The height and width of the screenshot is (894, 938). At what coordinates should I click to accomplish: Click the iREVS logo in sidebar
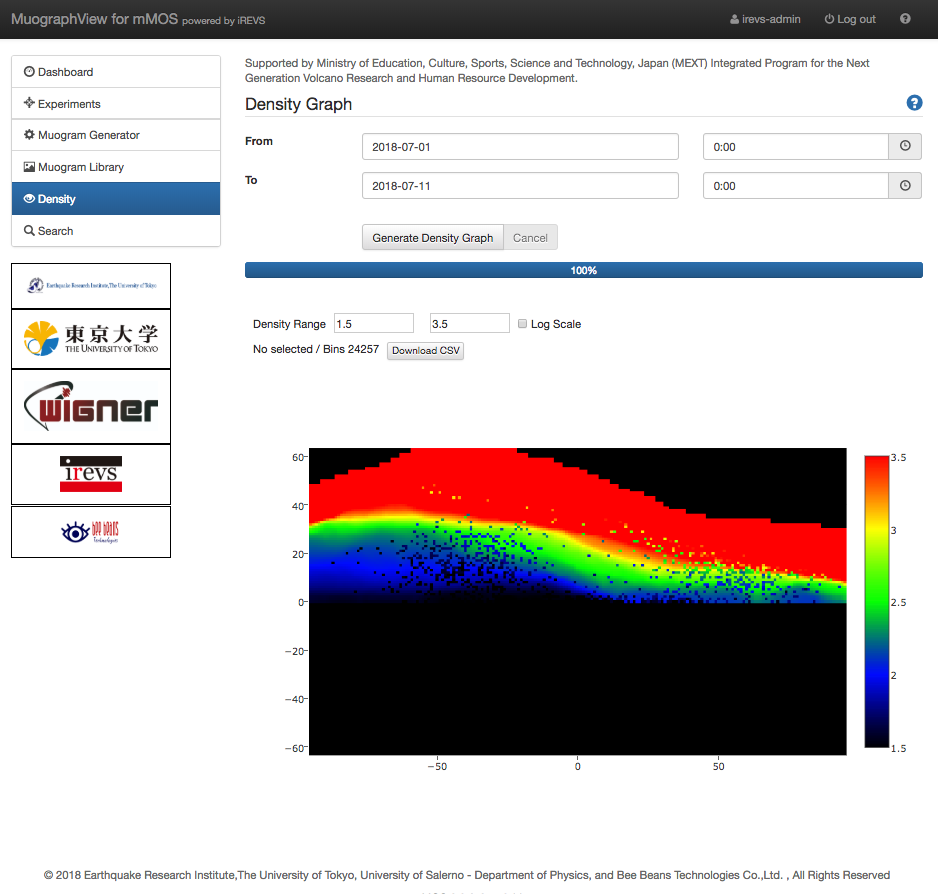(91, 475)
